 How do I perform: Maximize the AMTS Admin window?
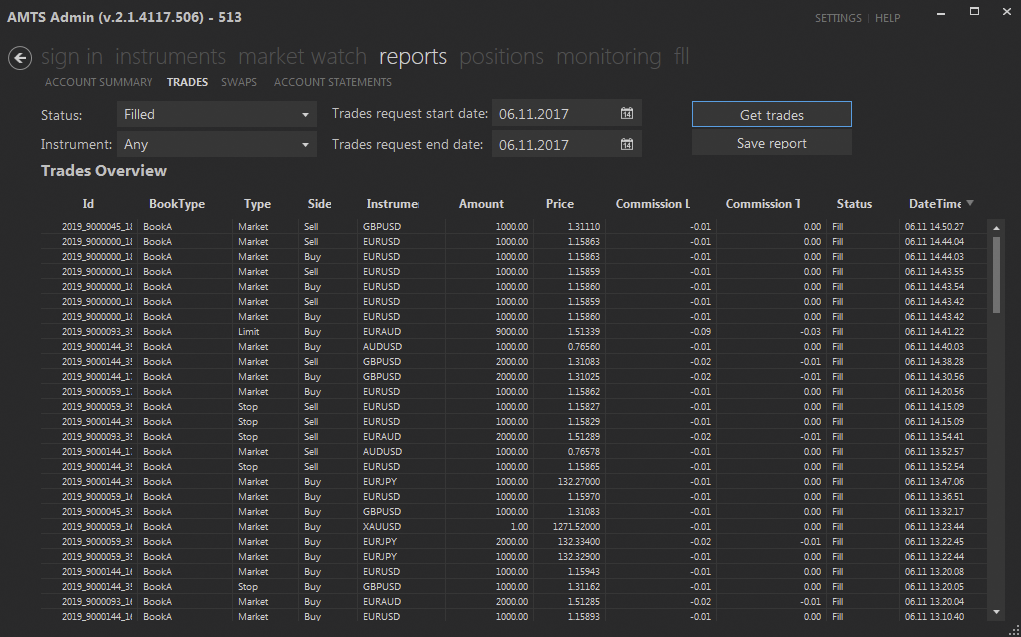(974, 11)
